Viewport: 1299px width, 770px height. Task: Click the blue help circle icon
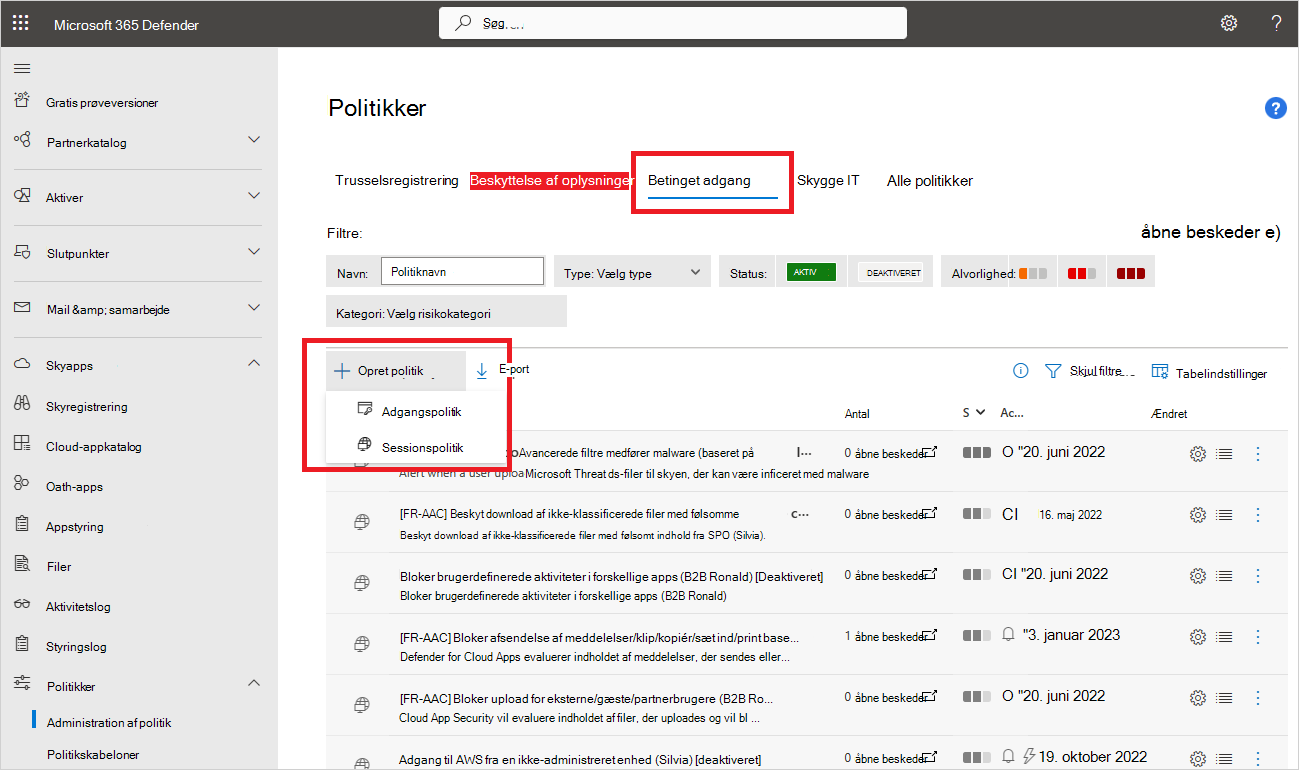[x=1275, y=109]
